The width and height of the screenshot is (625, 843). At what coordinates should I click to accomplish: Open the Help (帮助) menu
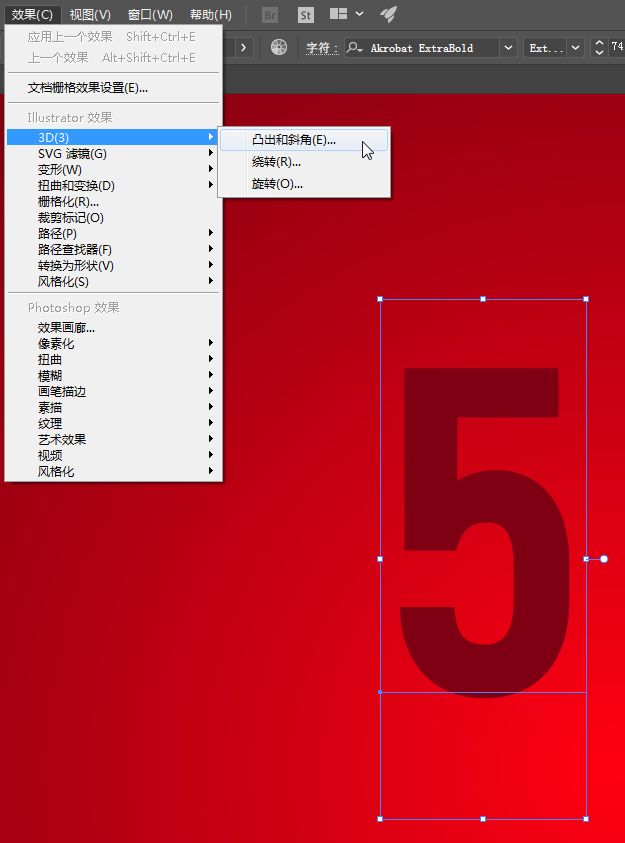(210, 15)
